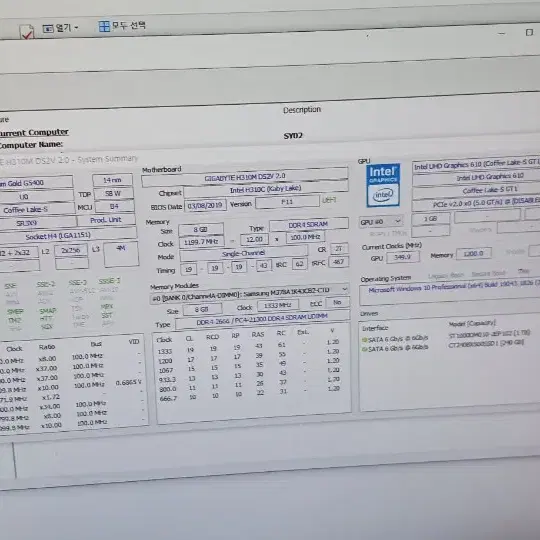This screenshot has height=540, width=540.
Task: Click the GPU clock 349.9 field
Action: 403,257
